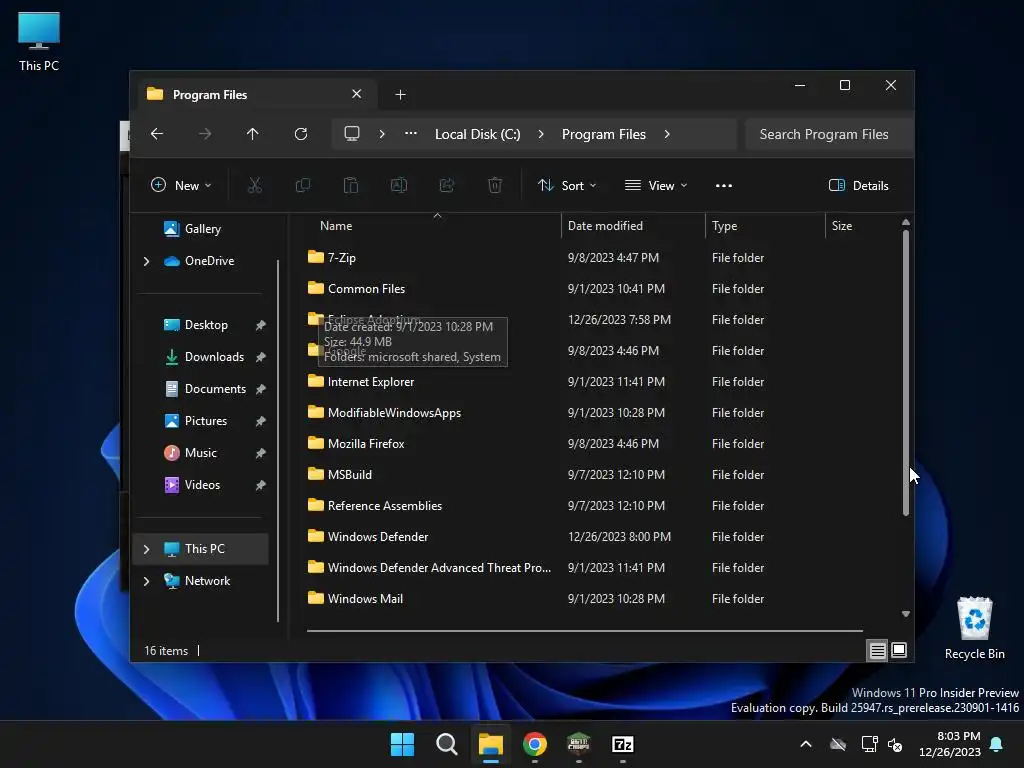Viewport: 1024px width, 768px height.
Task: Open the notification bell in system tray
Action: pyautogui.click(x=997, y=744)
